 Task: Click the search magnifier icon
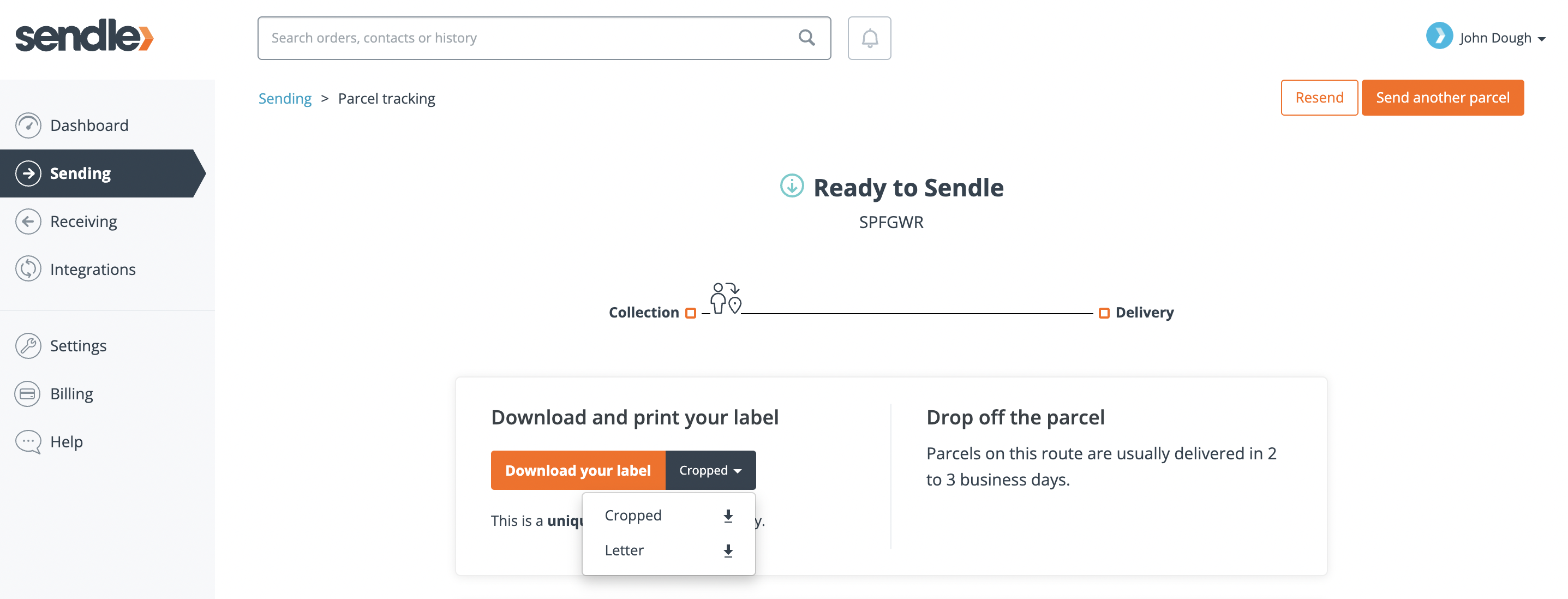pyautogui.click(x=806, y=38)
